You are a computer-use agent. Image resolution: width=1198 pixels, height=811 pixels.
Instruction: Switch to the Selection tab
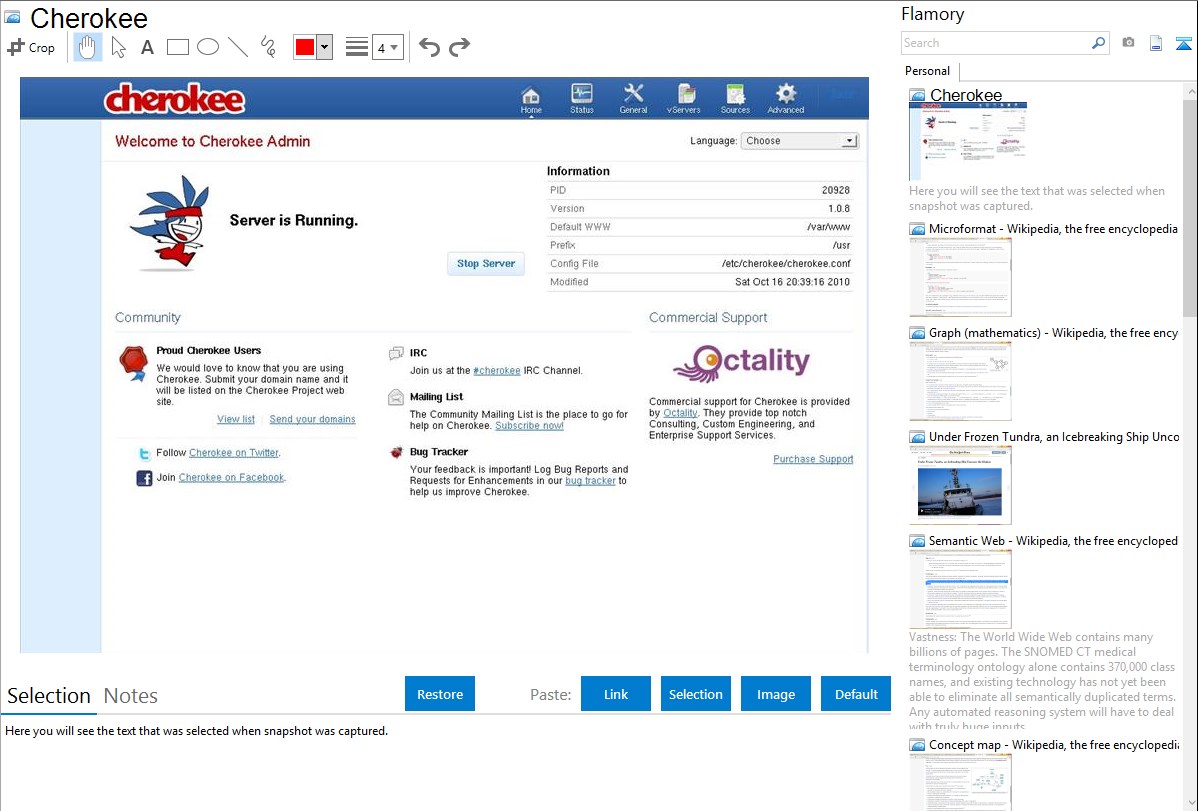pos(48,696)
